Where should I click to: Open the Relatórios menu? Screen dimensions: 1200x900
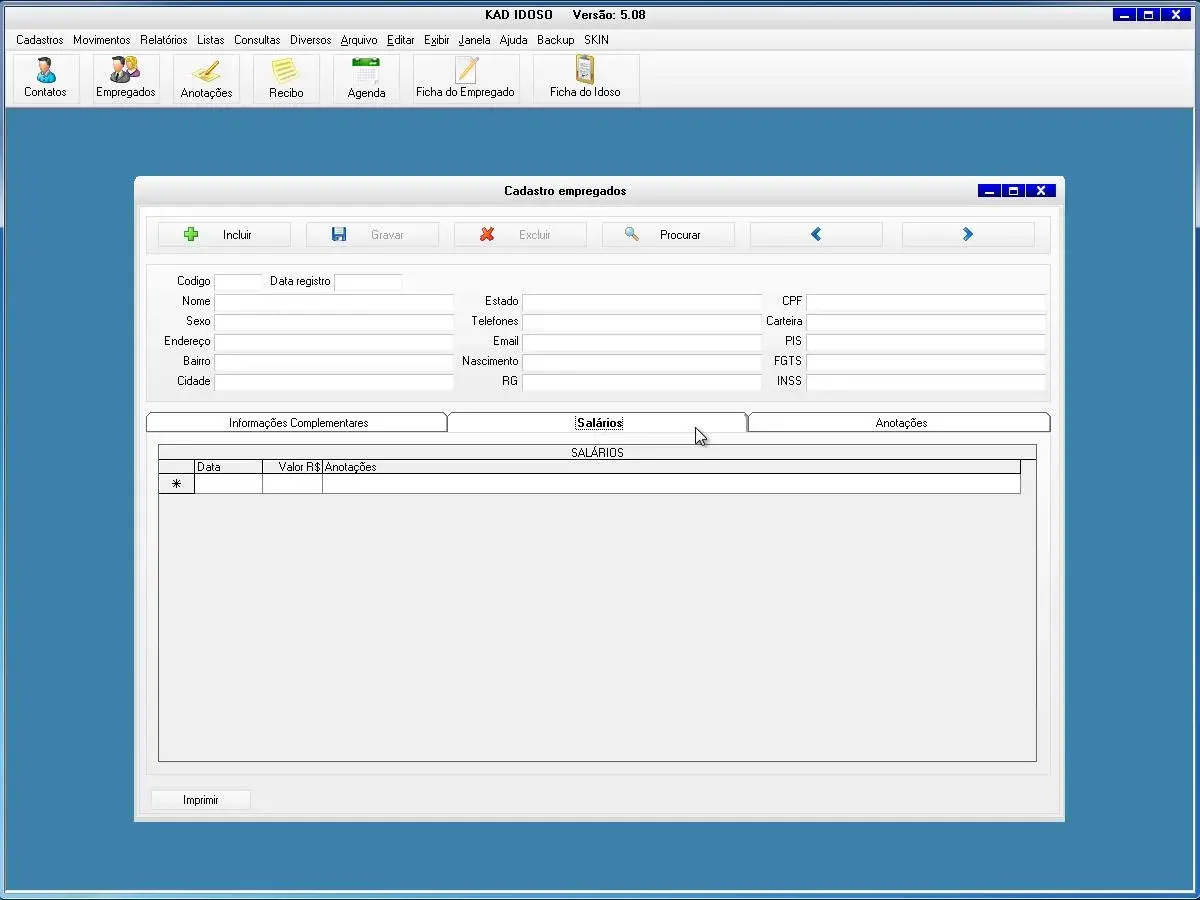(x=163, y=40)
